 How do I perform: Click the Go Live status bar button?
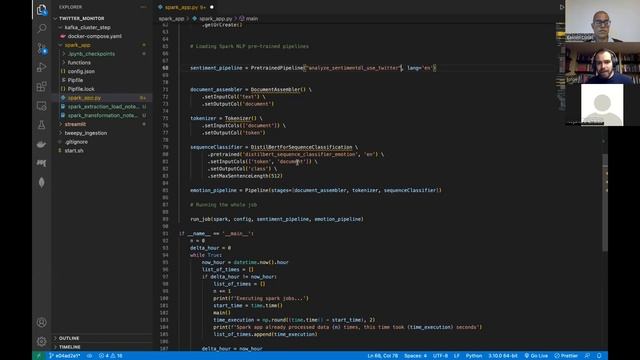click(x=536, y=356)
